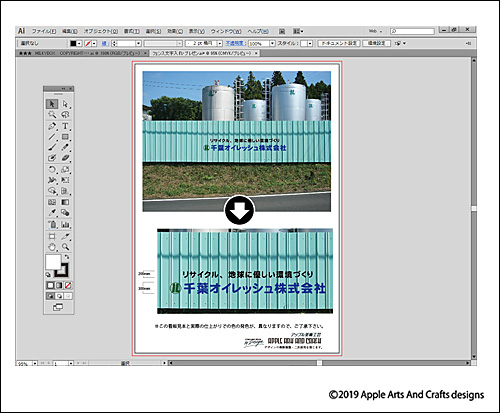Image resolution: width=500 pixels, height=413 pixels.
Task: Select the Paintbrush tool
Action: pos(52,147)
